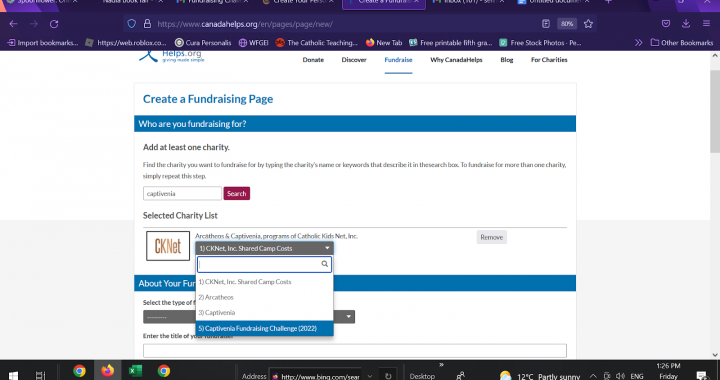Open Task View on the taskbar
This screenshot has height=380, width=720.
point(40,375)
